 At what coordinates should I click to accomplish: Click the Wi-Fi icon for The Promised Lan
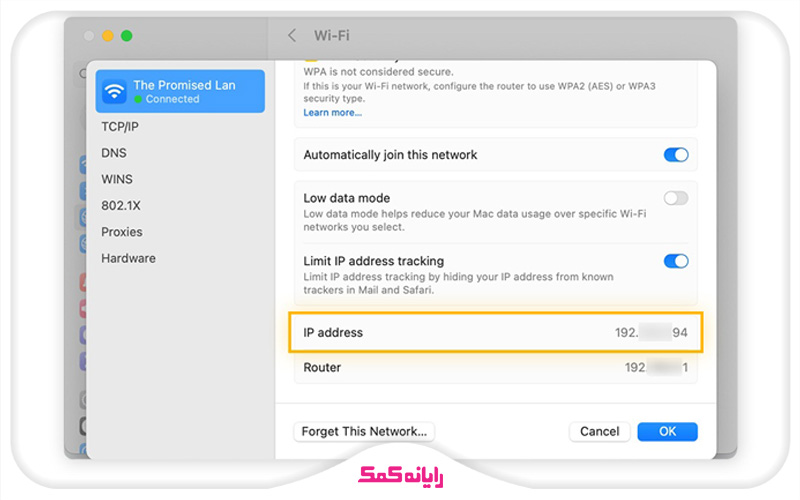(115, 92)
